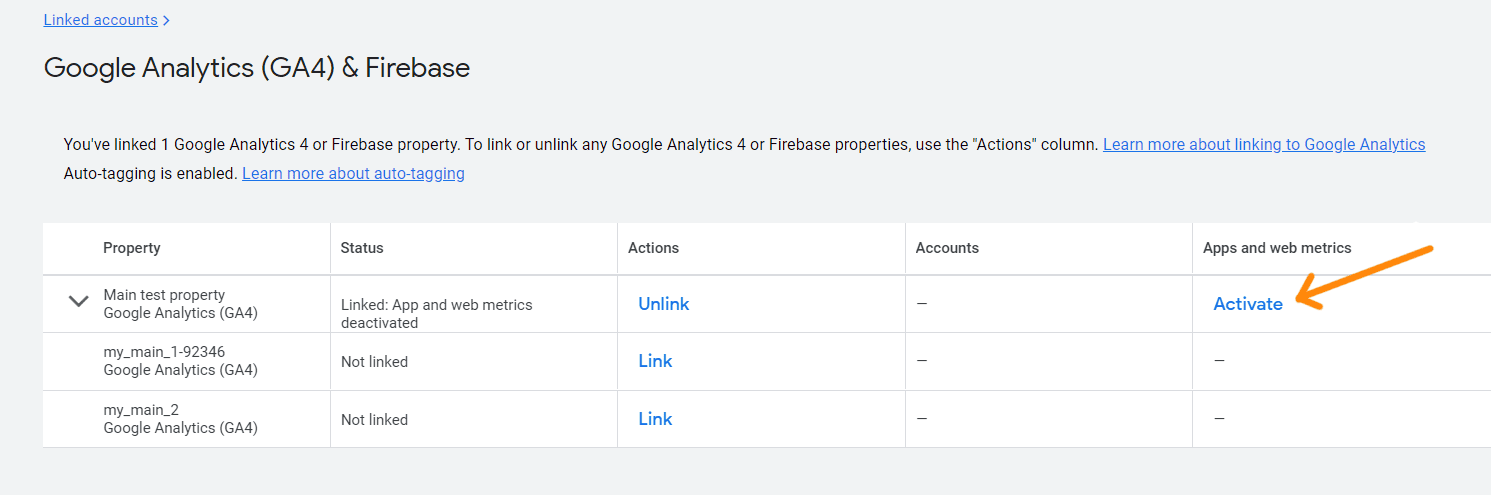Select the Main test property name

pos(164,295)
